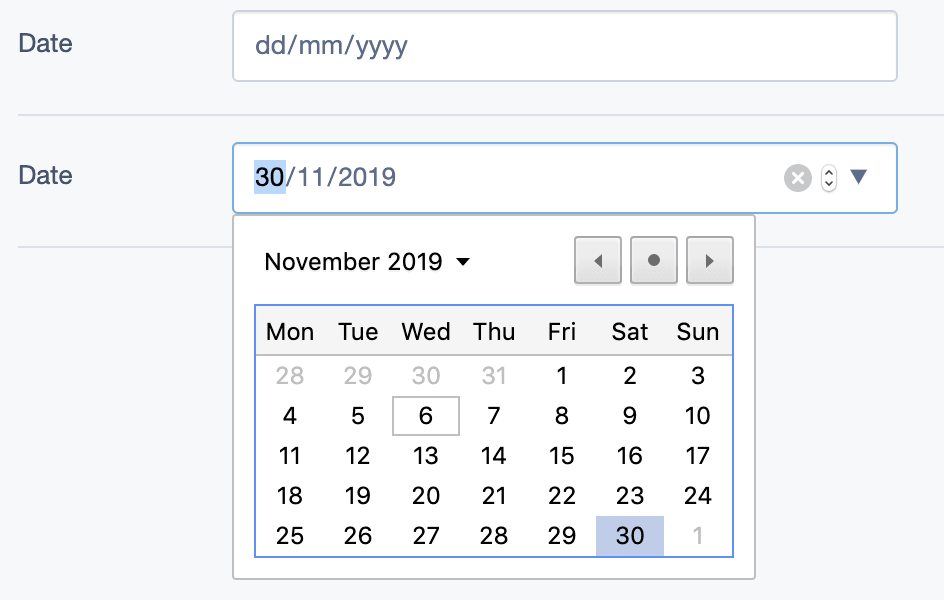Select November 15 in the calendar
Image resolution: width=944 pixels, height=600 pixels.
pyautogui.click(x=562, y=456)
